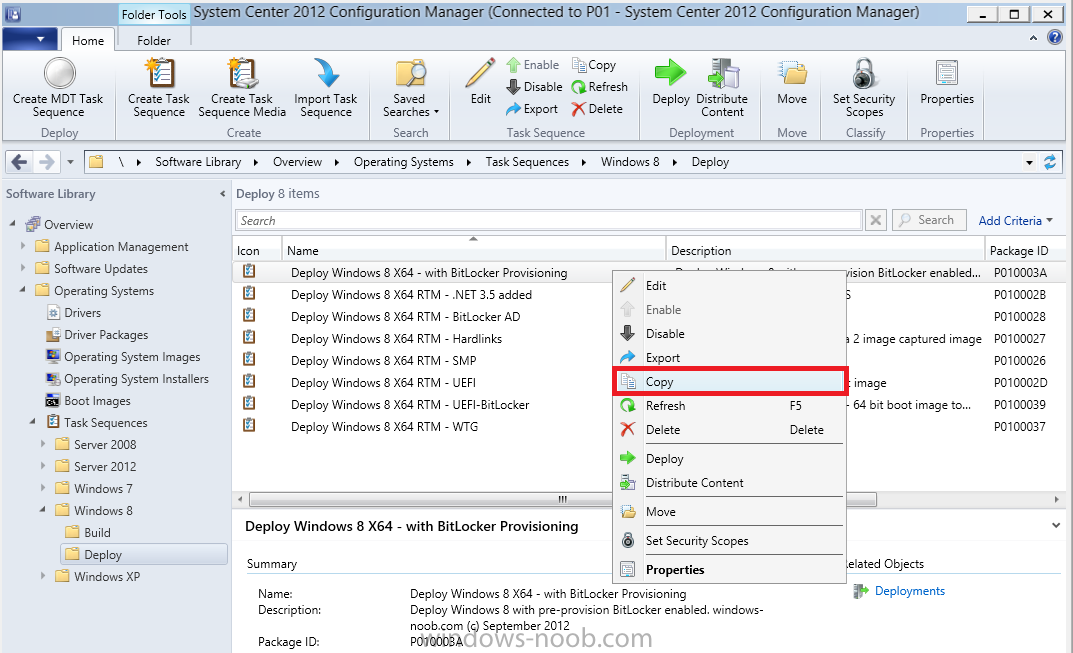Click Distribute Content in the ribbon

pos(722,88)
